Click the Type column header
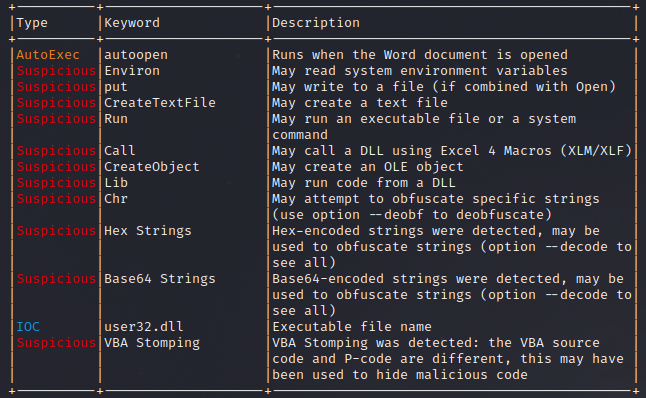The width and height of the screenshot is (646, 398). coord(32,23)
